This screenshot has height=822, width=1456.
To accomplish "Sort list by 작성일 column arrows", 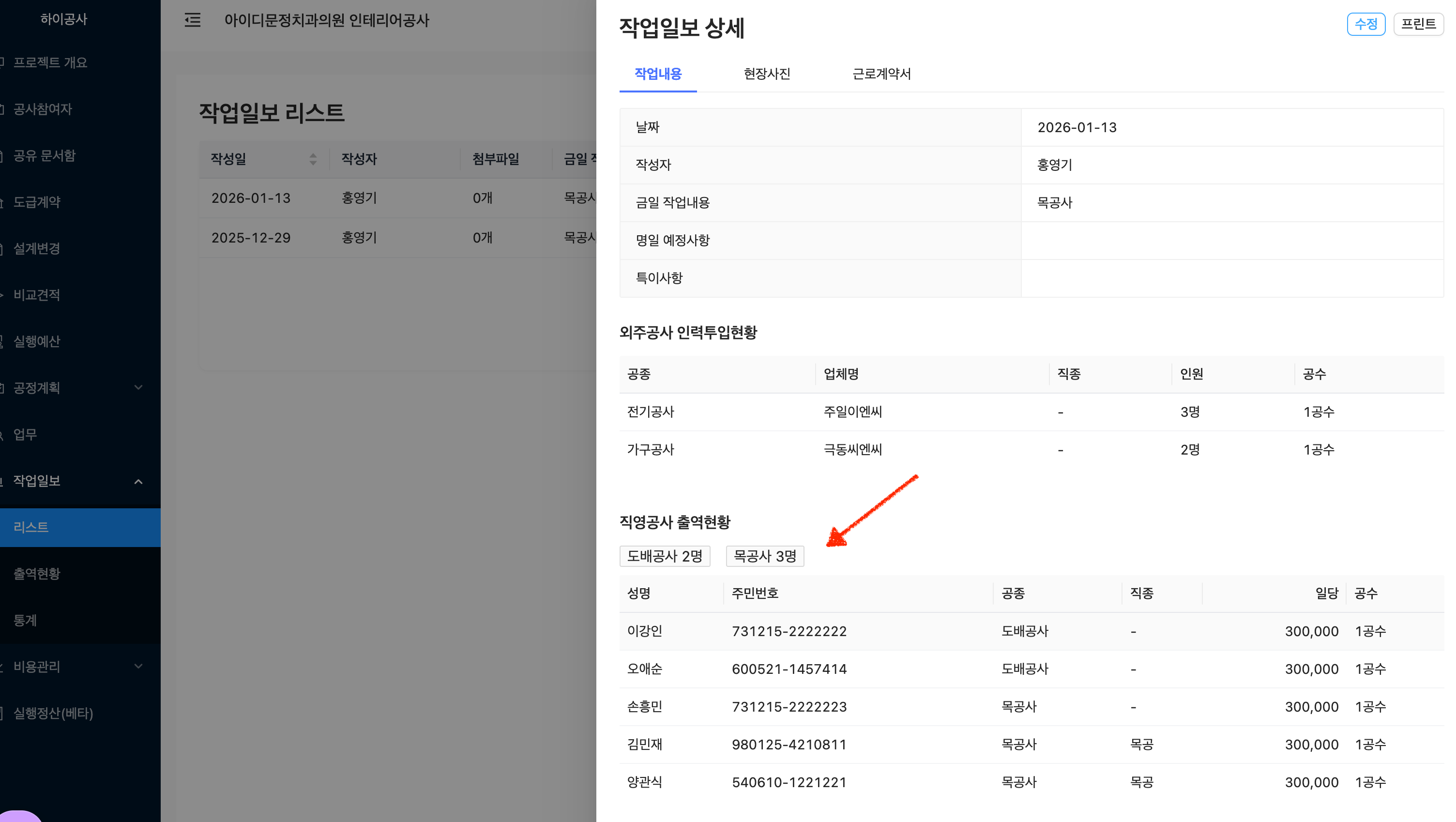I will pos(313,159).
